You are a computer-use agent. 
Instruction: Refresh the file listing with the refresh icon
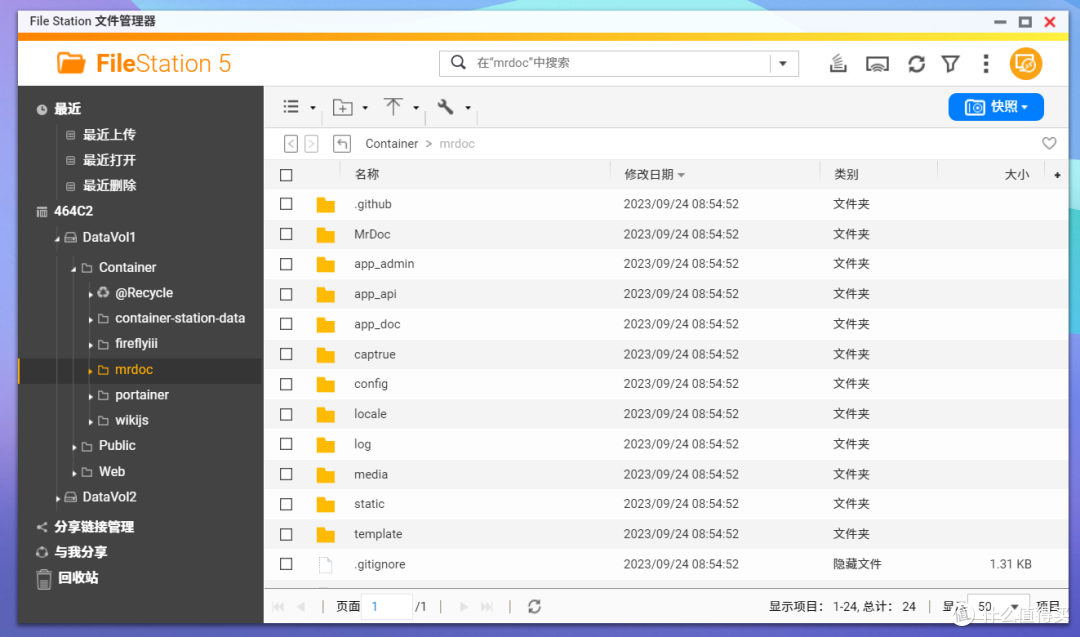pos(917,63)
